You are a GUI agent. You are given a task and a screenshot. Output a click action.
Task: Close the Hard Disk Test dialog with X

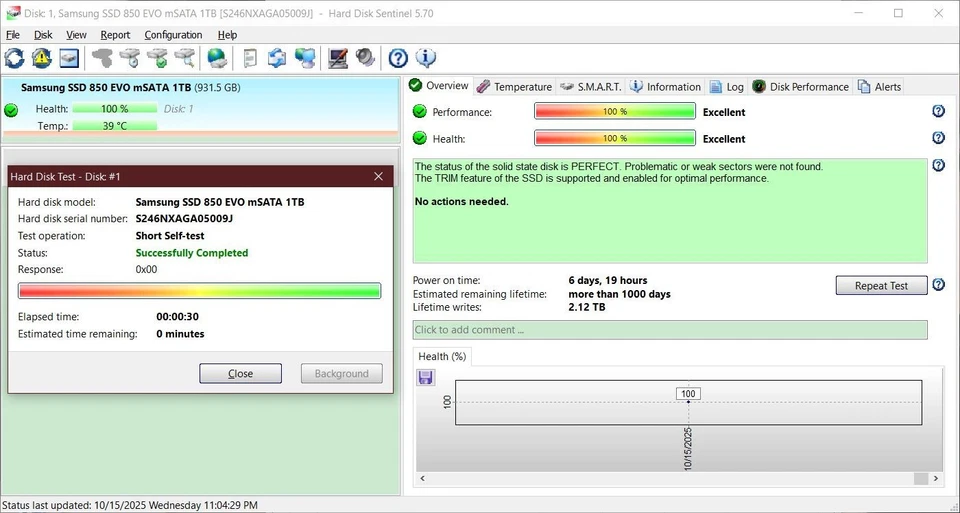(x=378, y=176)
